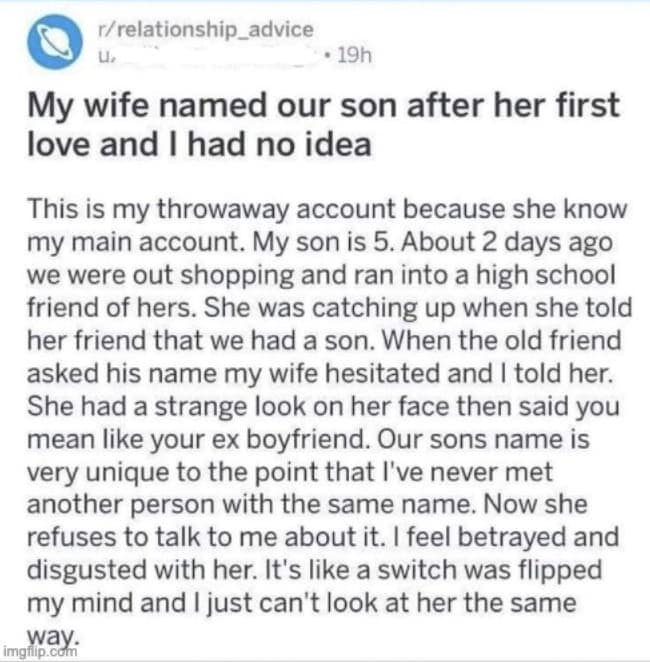This screenshot has width=650, height=662.
Task: Click the line starting "another person with the same name"
Action: click(x=306, y=505)
